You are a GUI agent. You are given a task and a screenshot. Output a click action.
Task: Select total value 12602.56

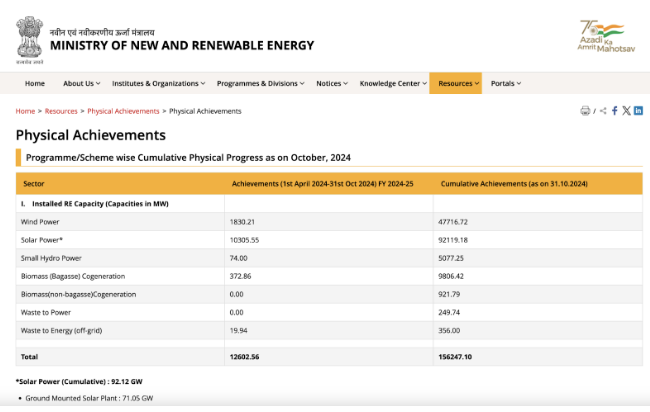244,357
